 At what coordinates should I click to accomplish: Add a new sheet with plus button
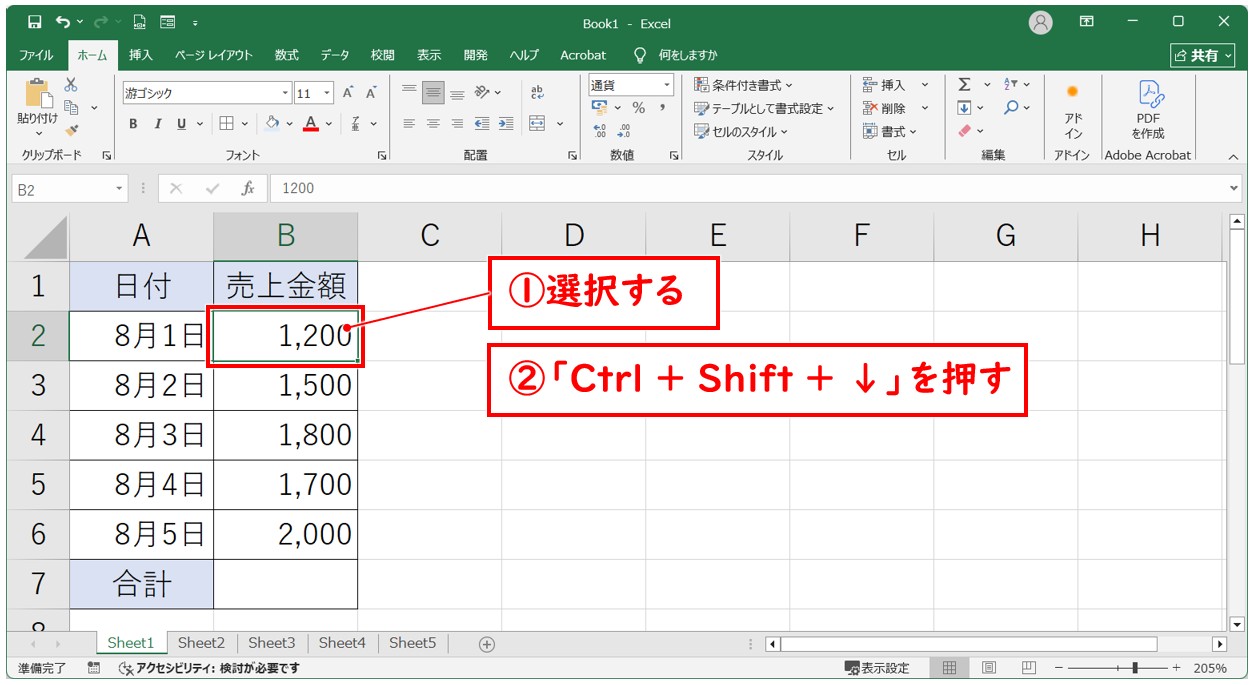pyautogui.click(x=487, y=644)
